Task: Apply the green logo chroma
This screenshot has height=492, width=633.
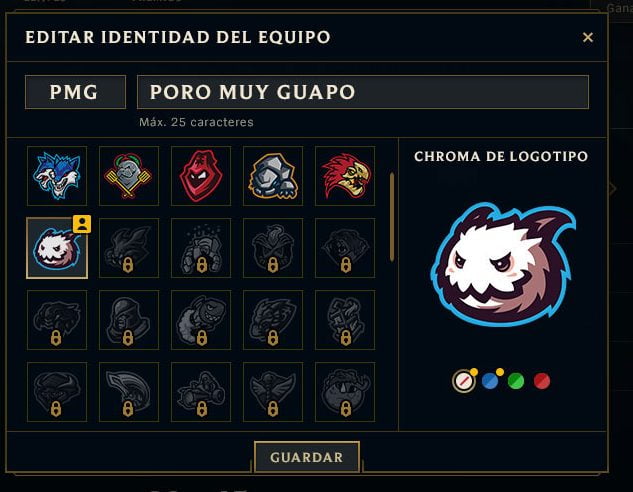Action: 516,381
